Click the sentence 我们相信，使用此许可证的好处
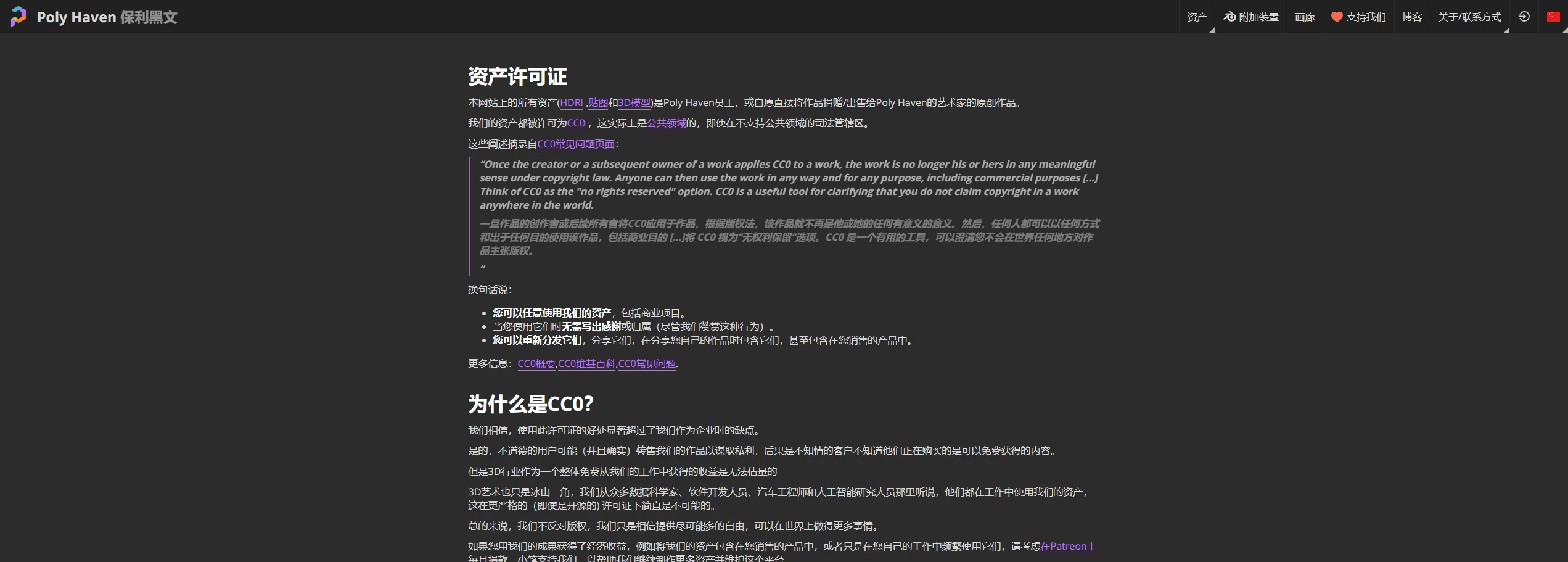Screen dimensions: 1568x562 coord(615,431)
